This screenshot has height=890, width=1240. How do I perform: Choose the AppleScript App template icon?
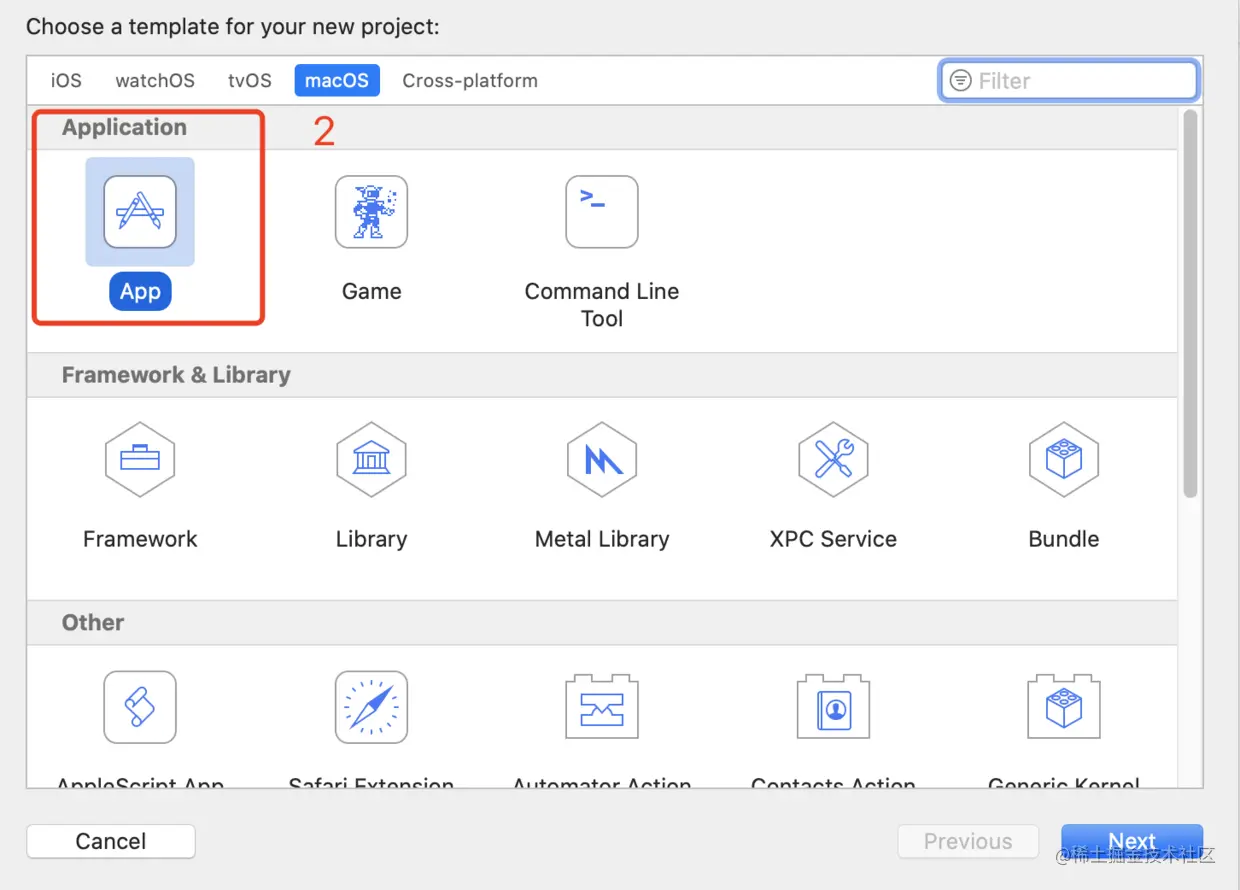click(140, 707)
